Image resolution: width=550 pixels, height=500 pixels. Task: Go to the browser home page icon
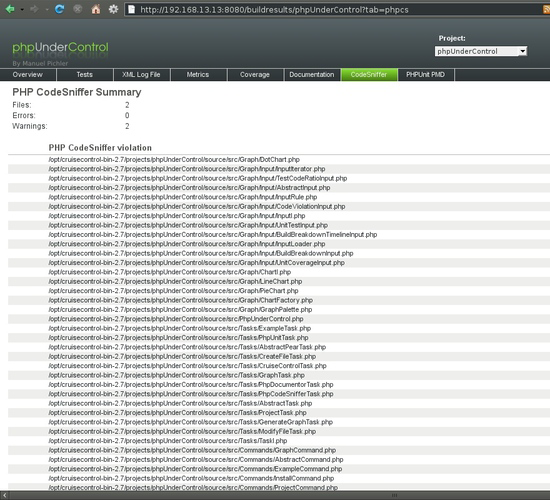click(95, 9)
